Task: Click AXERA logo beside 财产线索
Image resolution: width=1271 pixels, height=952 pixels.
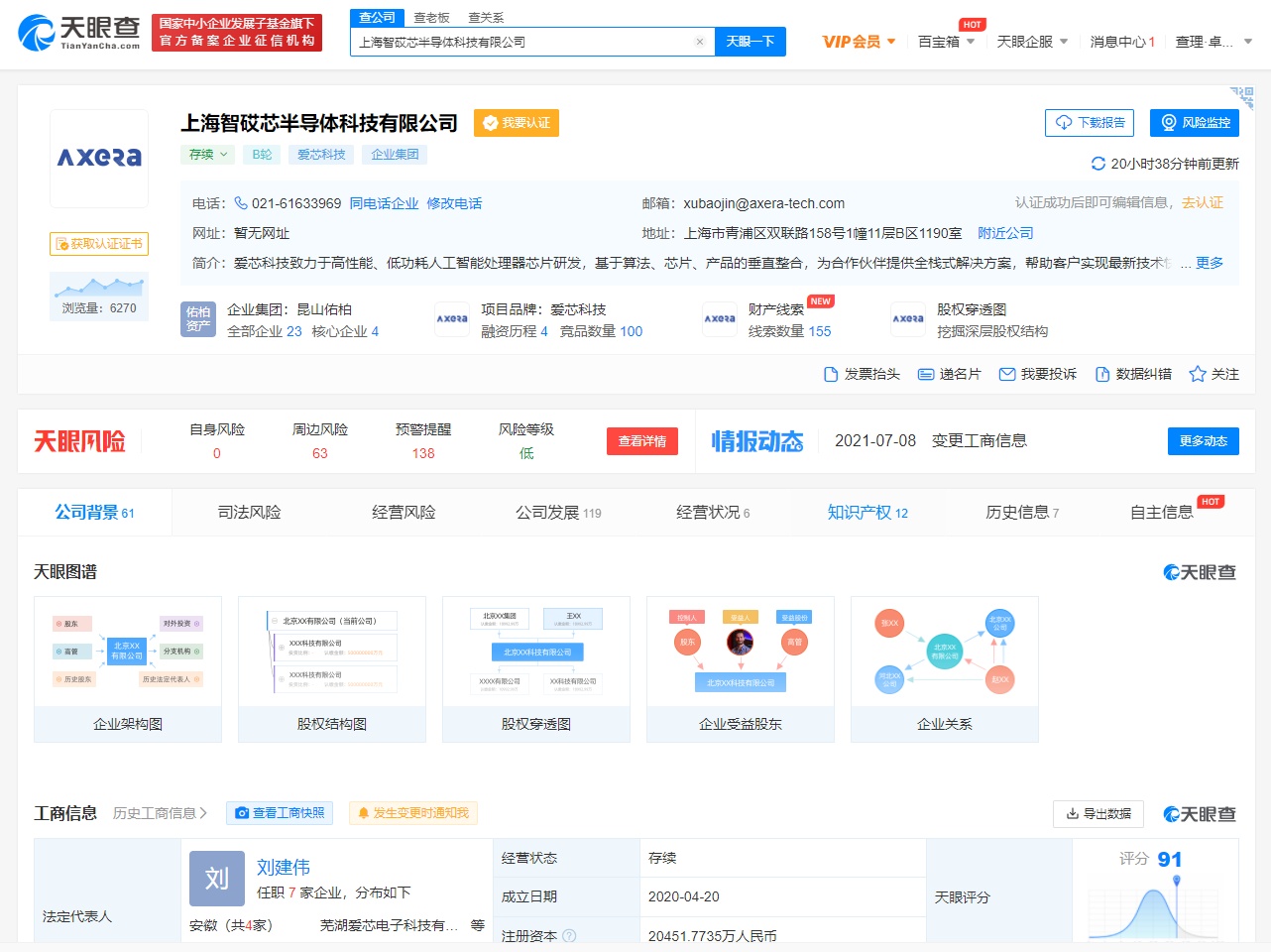Action: pyautogui.click(x=720, y=319)
